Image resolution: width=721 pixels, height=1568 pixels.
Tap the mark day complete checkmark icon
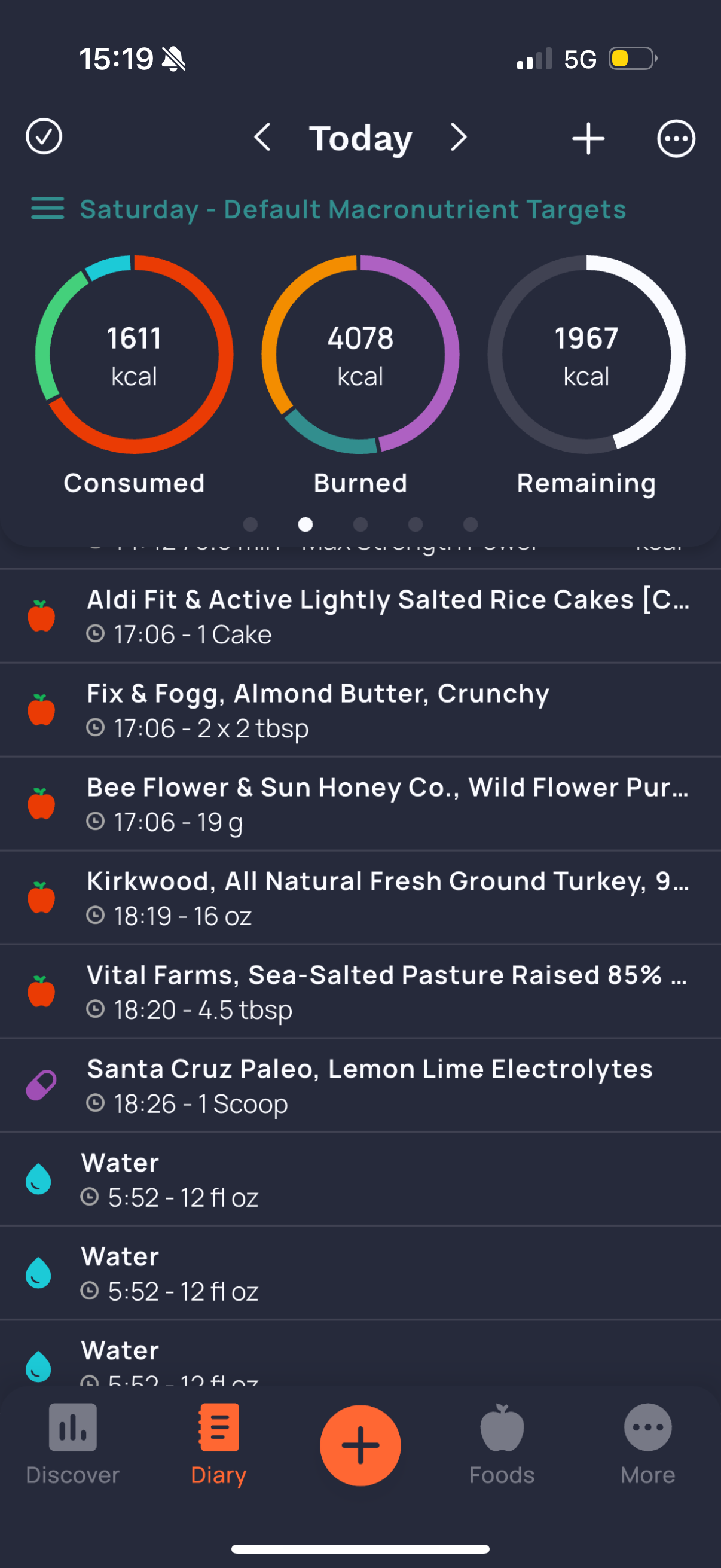click(44, 136)
